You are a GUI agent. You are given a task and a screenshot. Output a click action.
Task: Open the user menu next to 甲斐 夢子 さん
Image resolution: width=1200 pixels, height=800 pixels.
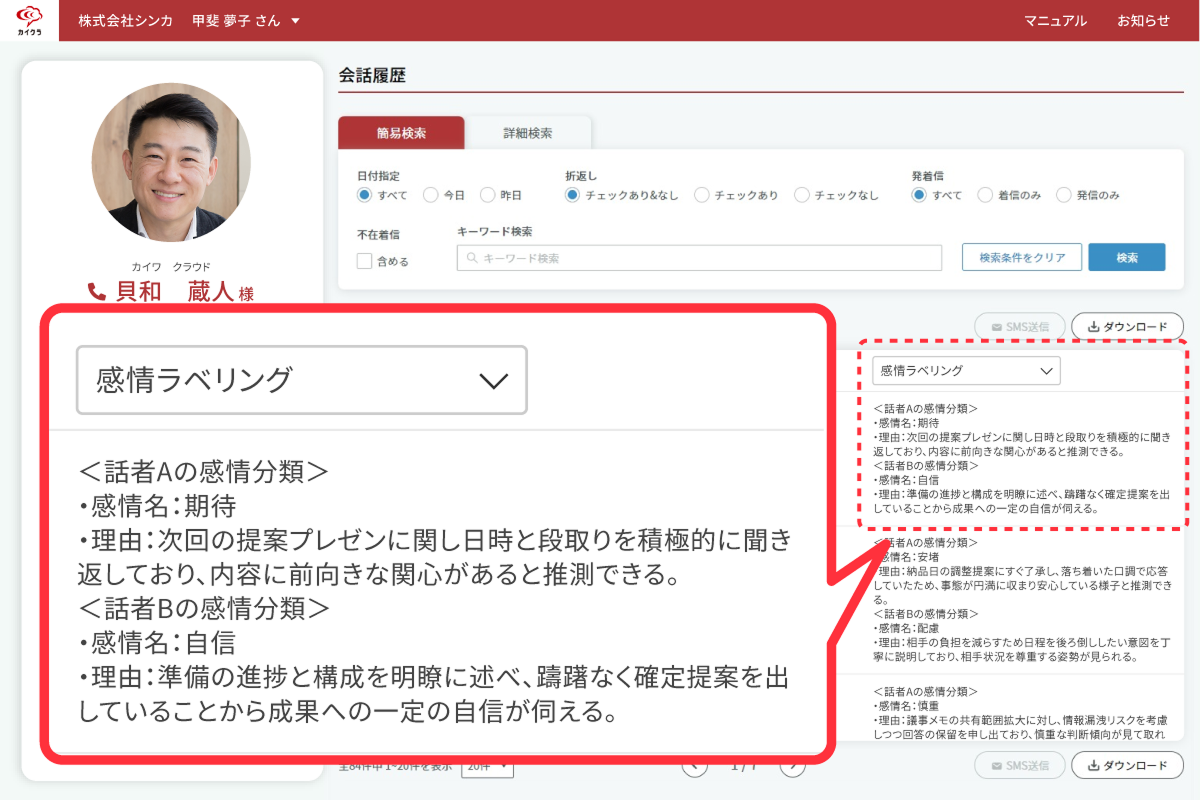point(294,21)
